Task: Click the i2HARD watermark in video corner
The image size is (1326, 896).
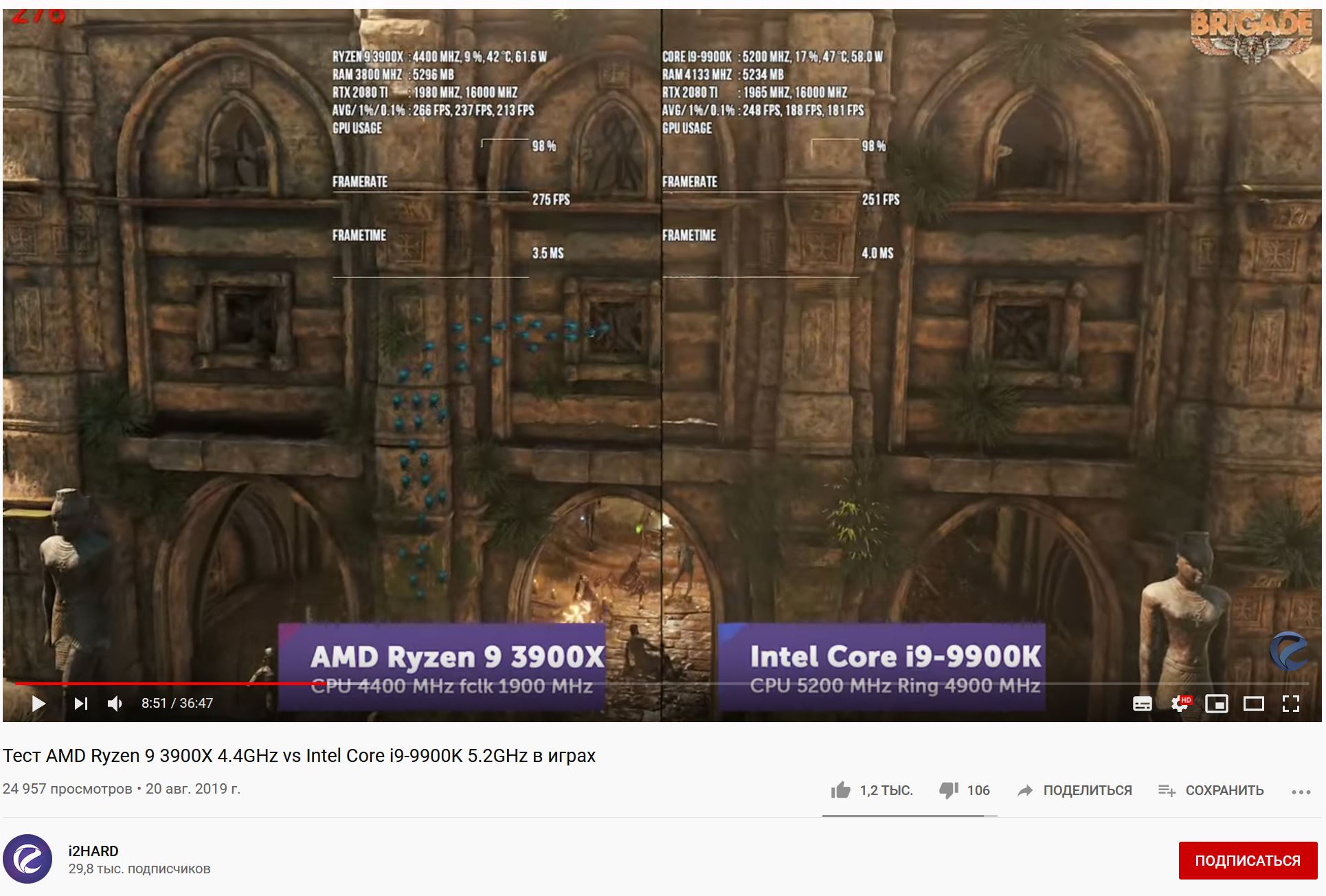Action: pos(1288,651)
